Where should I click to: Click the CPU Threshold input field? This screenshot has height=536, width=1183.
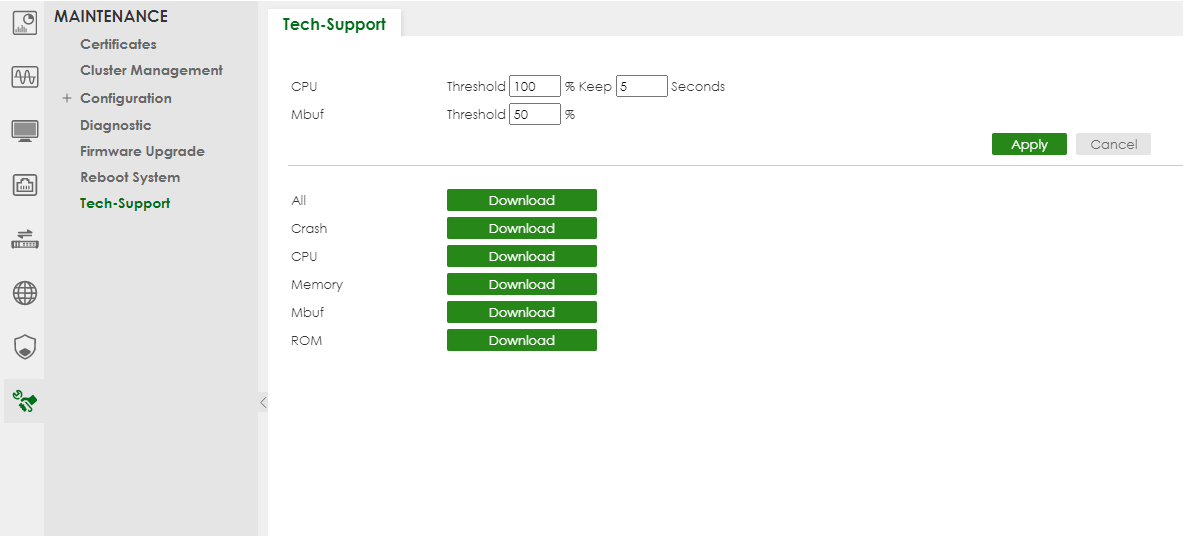click(x=534, y=87)
